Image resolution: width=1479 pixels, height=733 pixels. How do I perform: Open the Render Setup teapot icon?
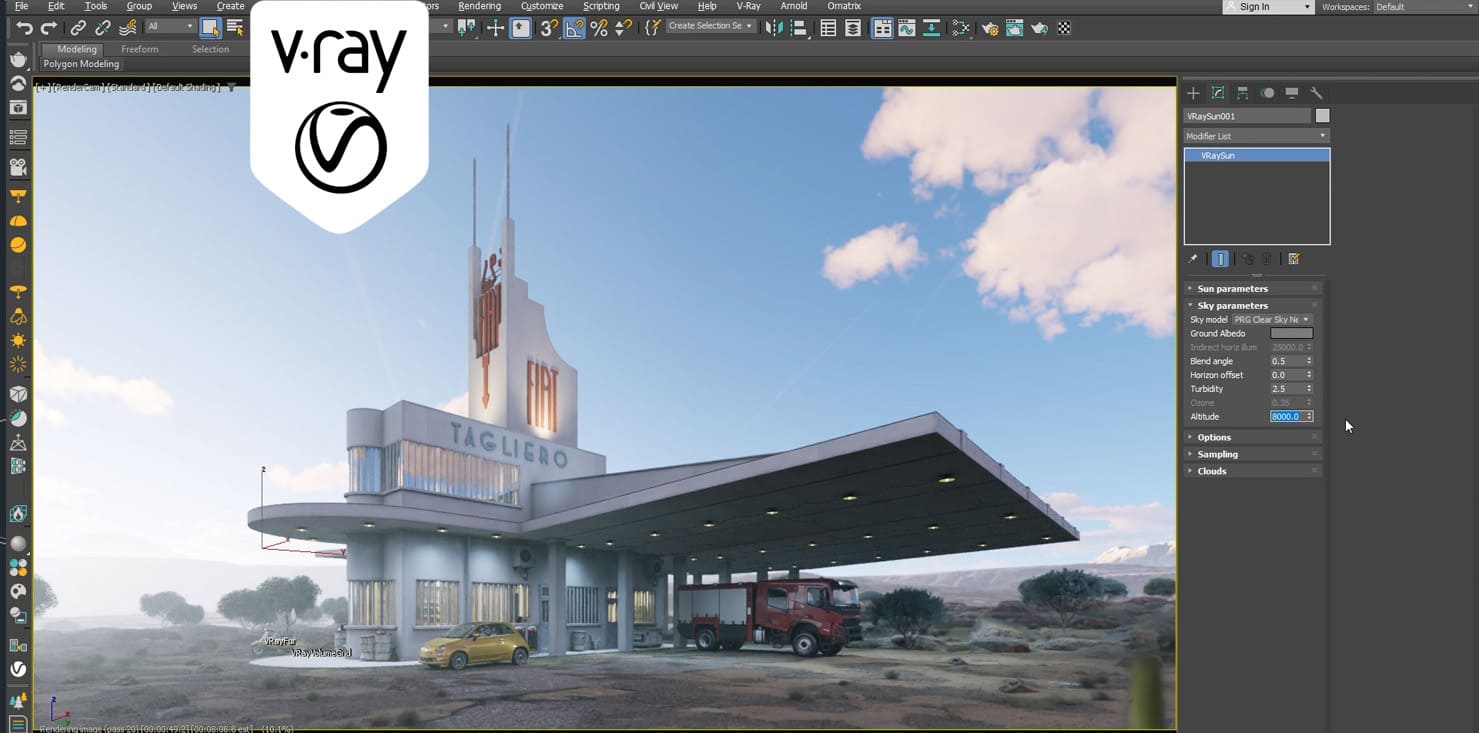click(x=990, y=28)
